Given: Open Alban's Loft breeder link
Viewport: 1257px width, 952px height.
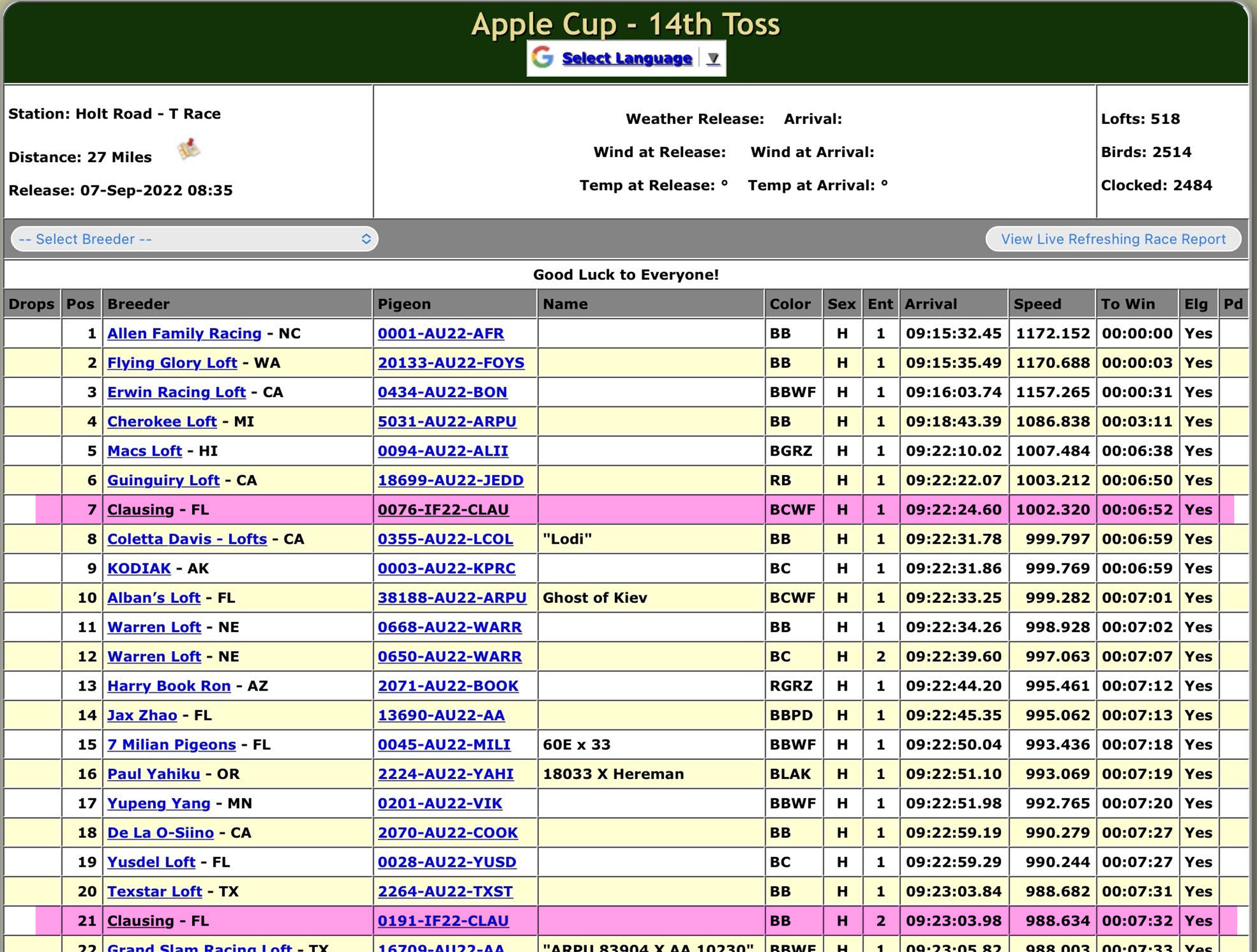Looking at the screenshot, I should click(153, 598).
